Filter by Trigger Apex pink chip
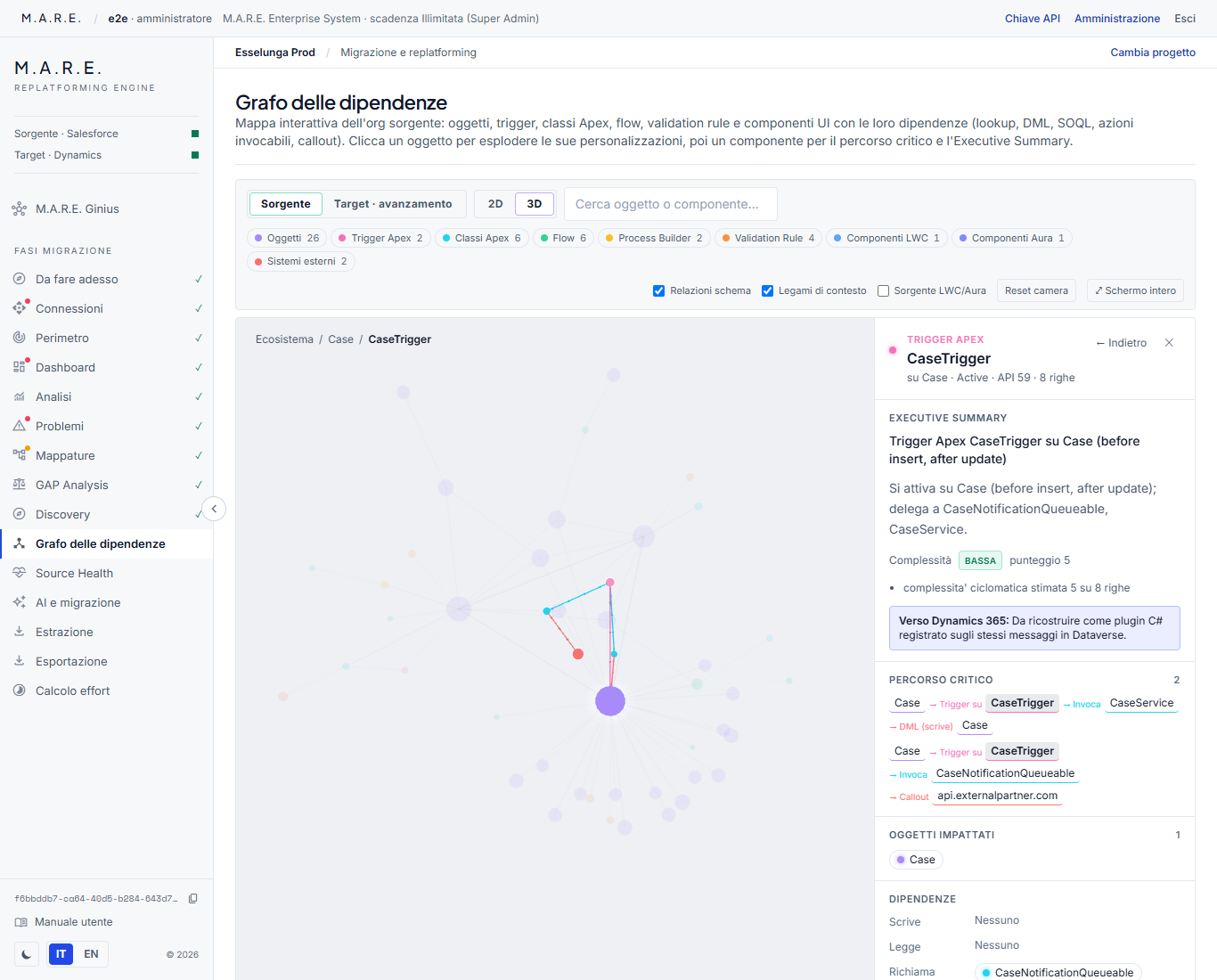The height and width of the screenshot is (980, 1217). click(x=381, y=238)
